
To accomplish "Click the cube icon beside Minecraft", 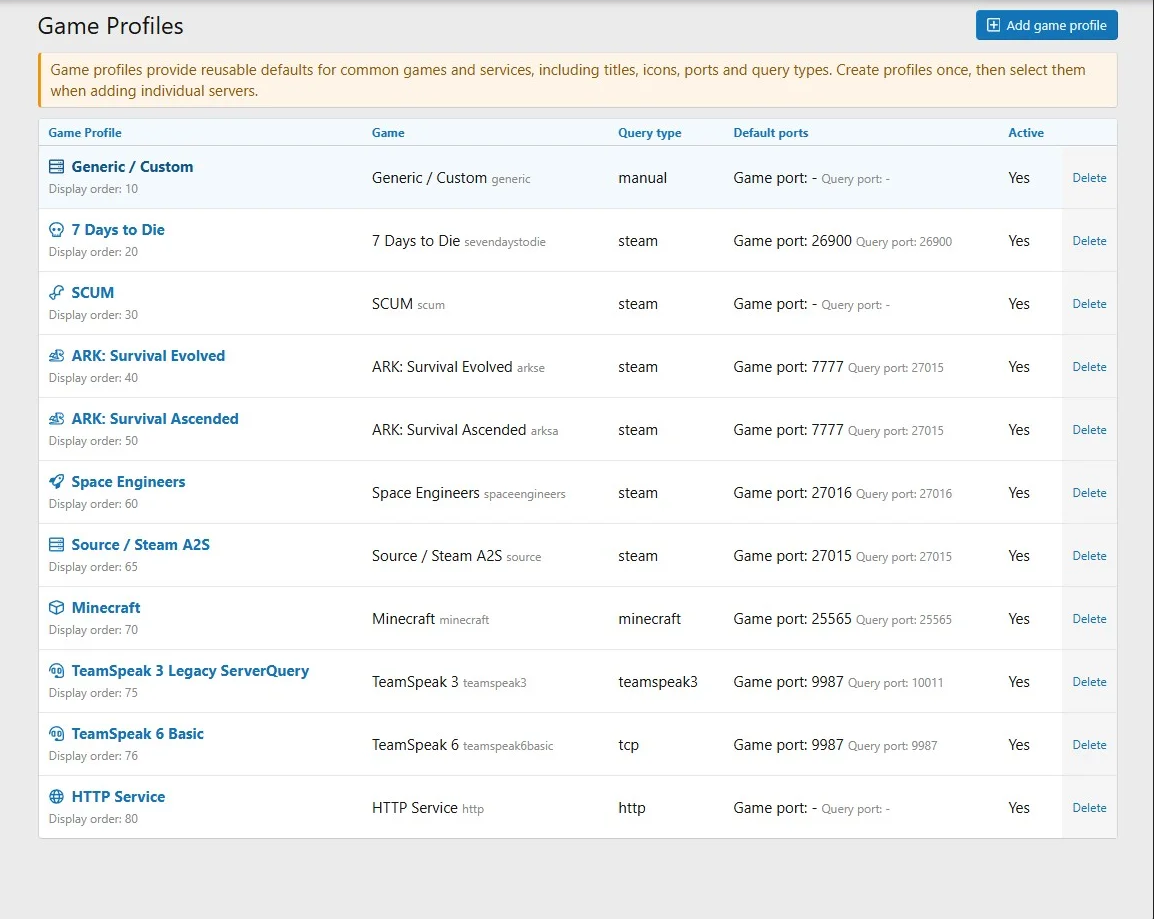I will 56,608.
